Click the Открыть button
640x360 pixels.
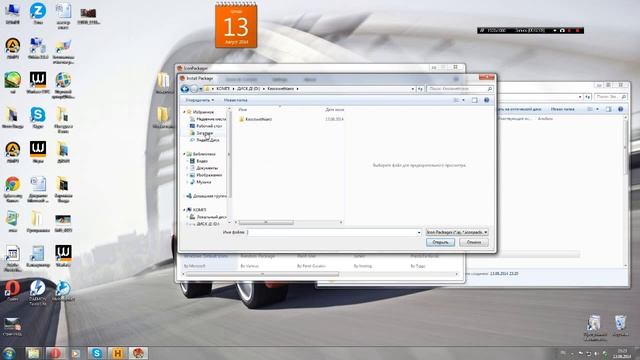(x=440, y=242)
